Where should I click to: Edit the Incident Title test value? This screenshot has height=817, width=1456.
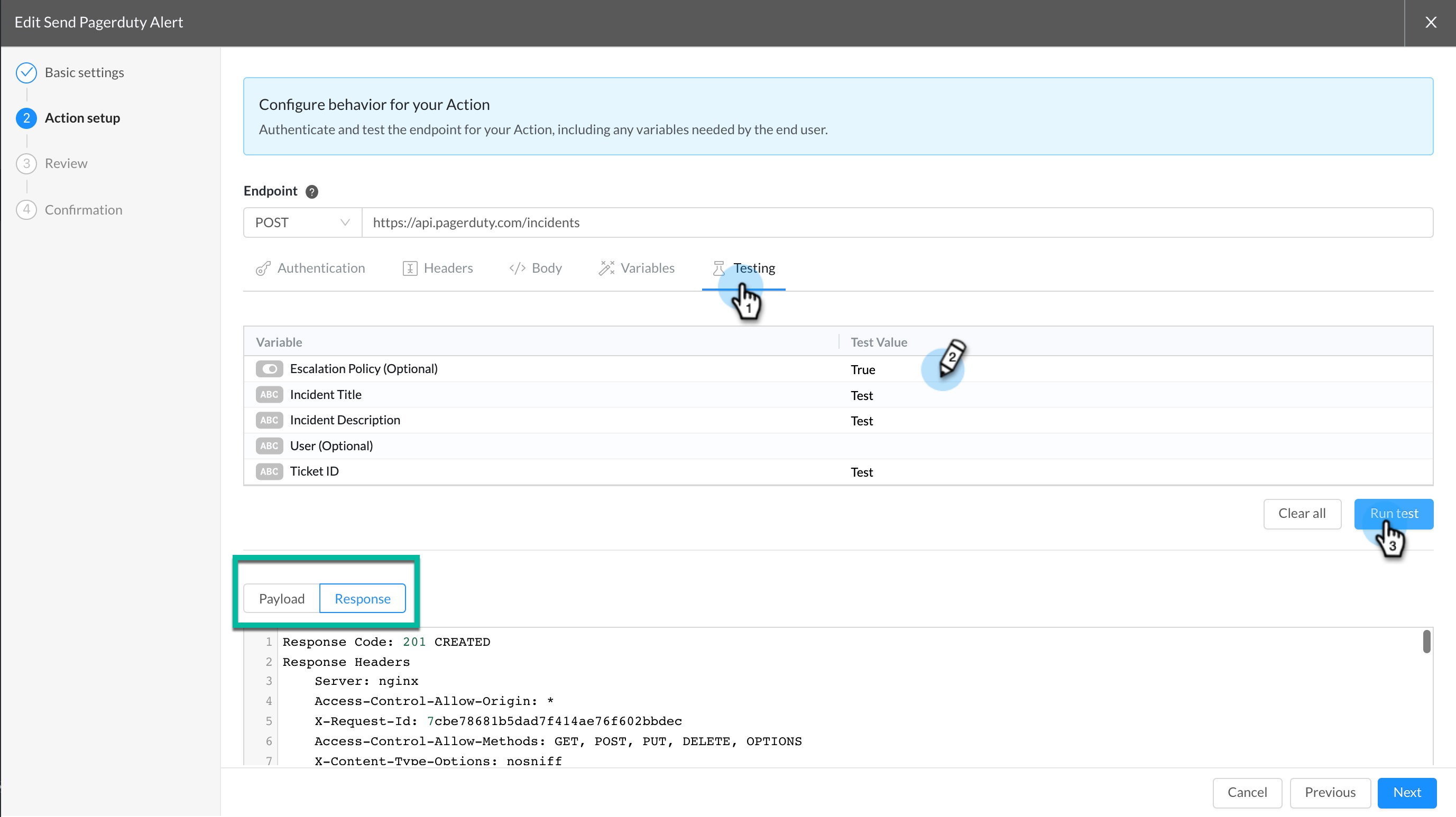coord(861,396)
